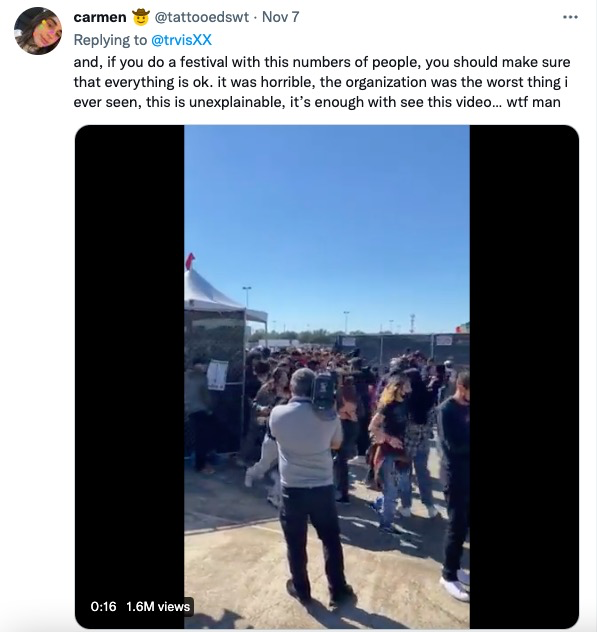The image size is (597, 632).
Task: Click the 1.6M views counter
Action: point(158,607)
